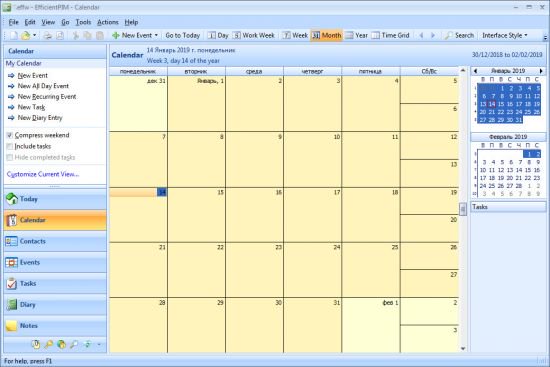Open the Edit menu
Screen dimensions: 550x367
click(30, 22)
